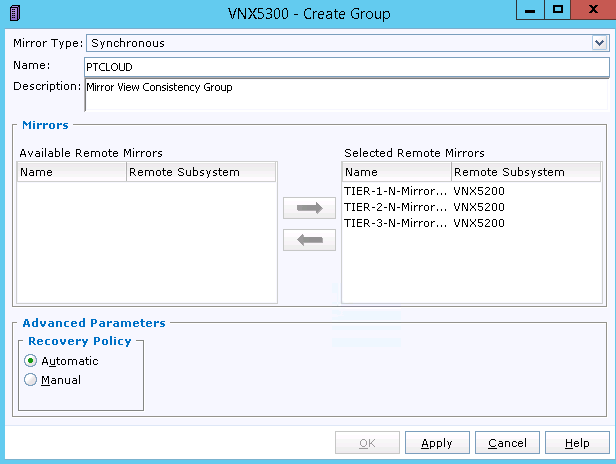Select the TIER-3-N-Mirror row
Image resolution: width=616 pixels, height=464 pixels.
[x=471, y=223]
